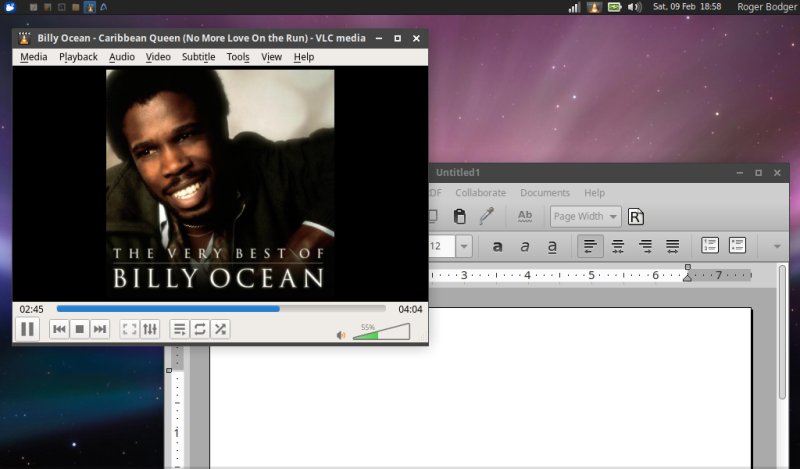Skip to the next track in VLC

100,329
